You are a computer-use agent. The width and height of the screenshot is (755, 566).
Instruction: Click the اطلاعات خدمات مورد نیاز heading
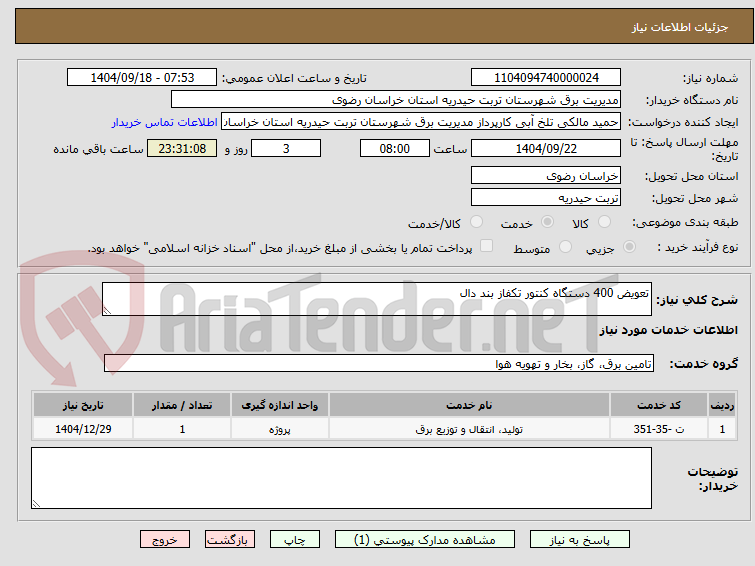point(668,330)
